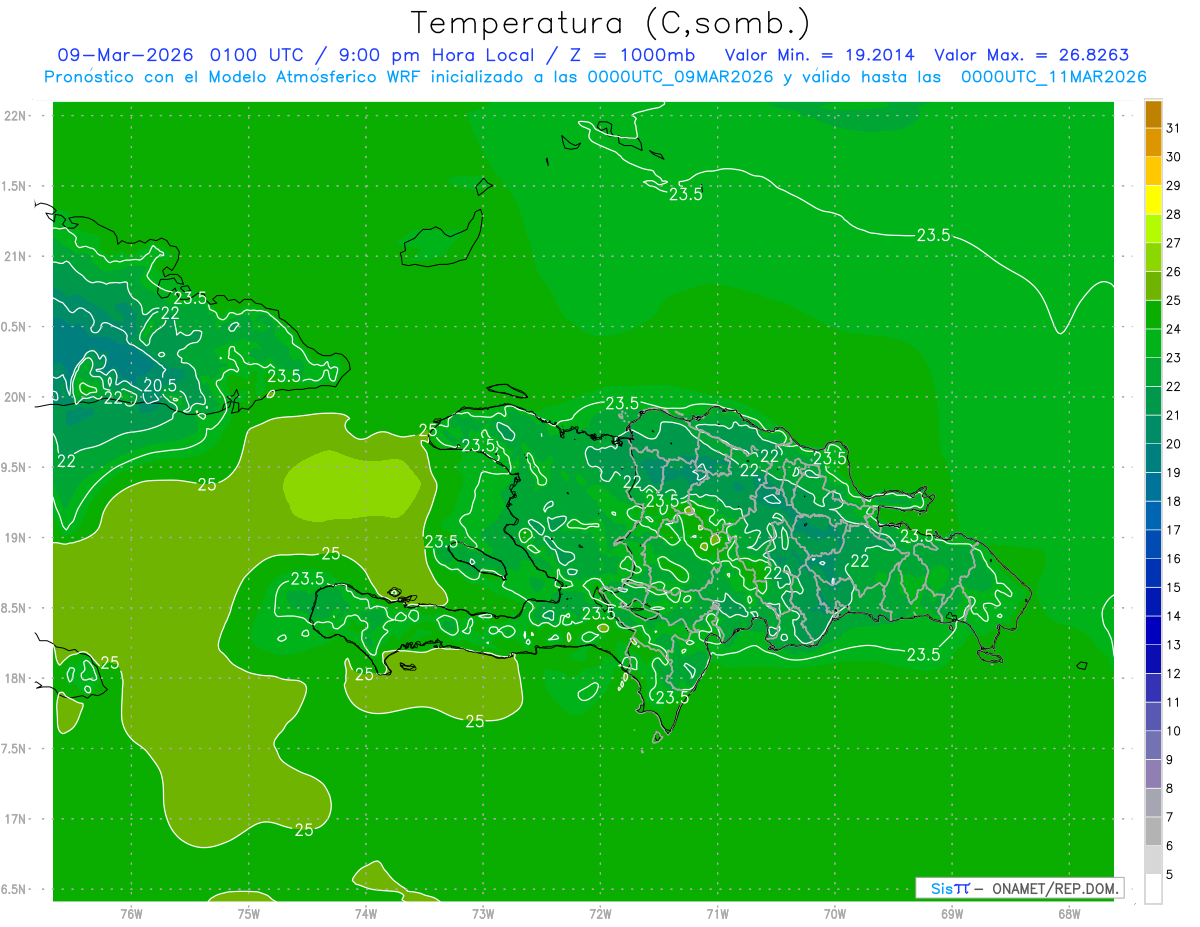Pick the purple swatch between 8 and 9
1200x927 pixels.
tap(1153, 774)
